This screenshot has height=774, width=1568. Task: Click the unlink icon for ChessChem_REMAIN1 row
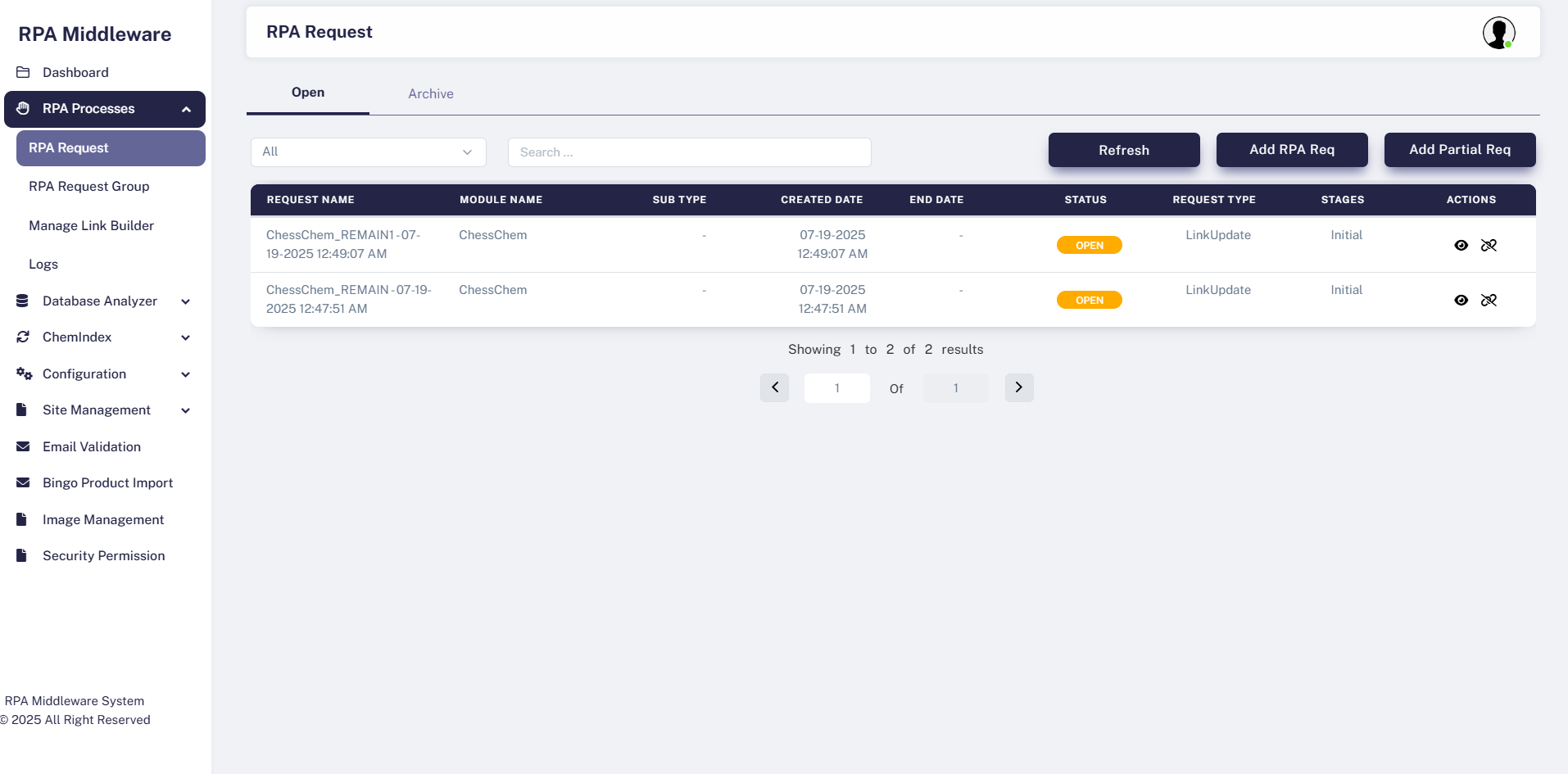point(1489,246)
